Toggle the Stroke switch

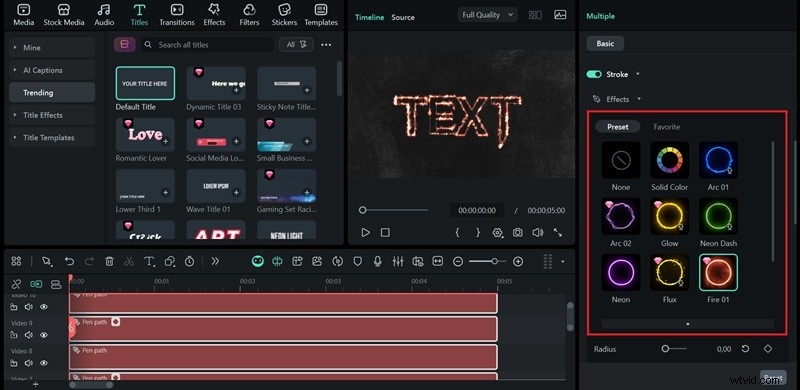click(594, 74)
